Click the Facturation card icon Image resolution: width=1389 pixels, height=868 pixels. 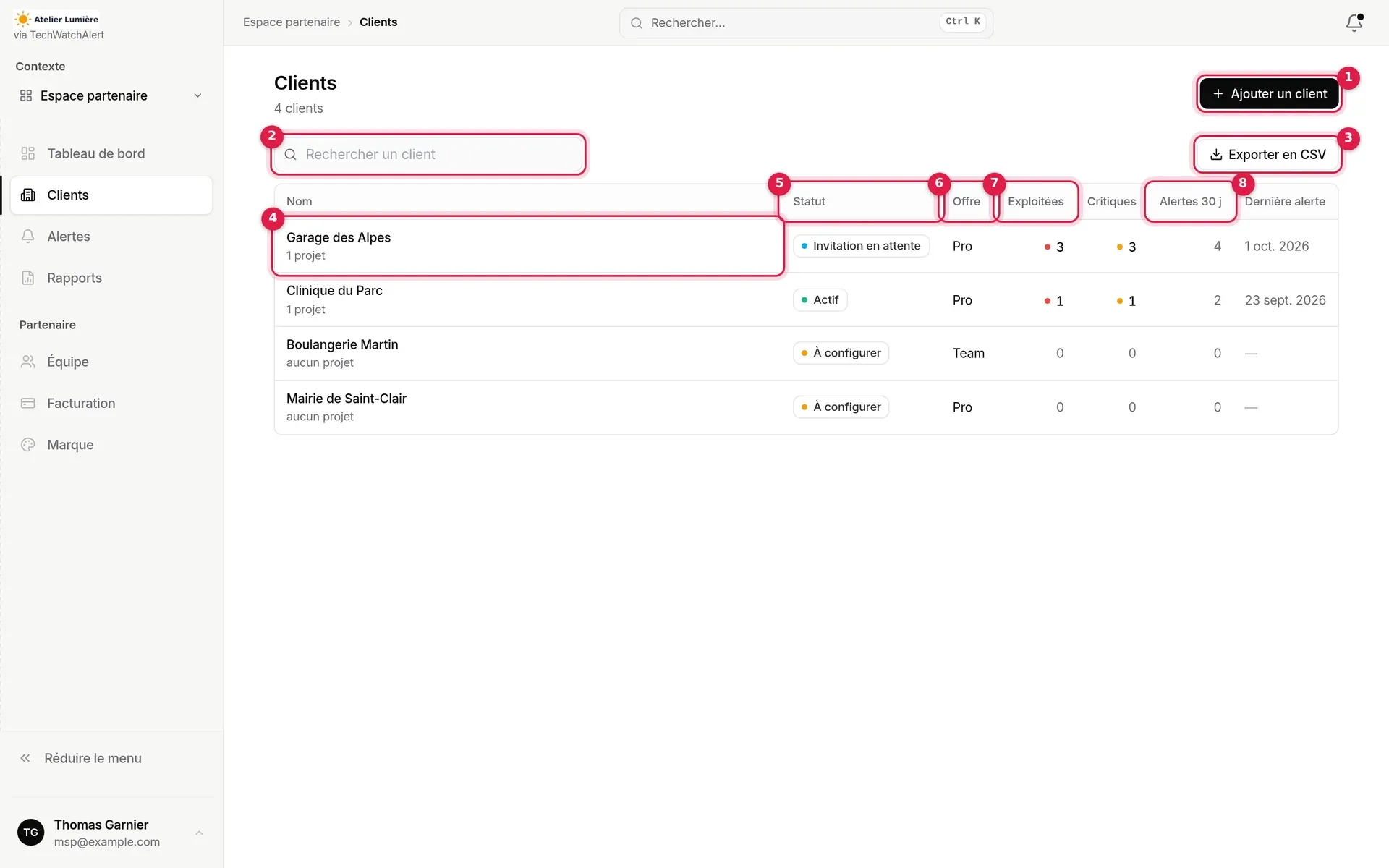pyautogui.click(x=28, y=403)
